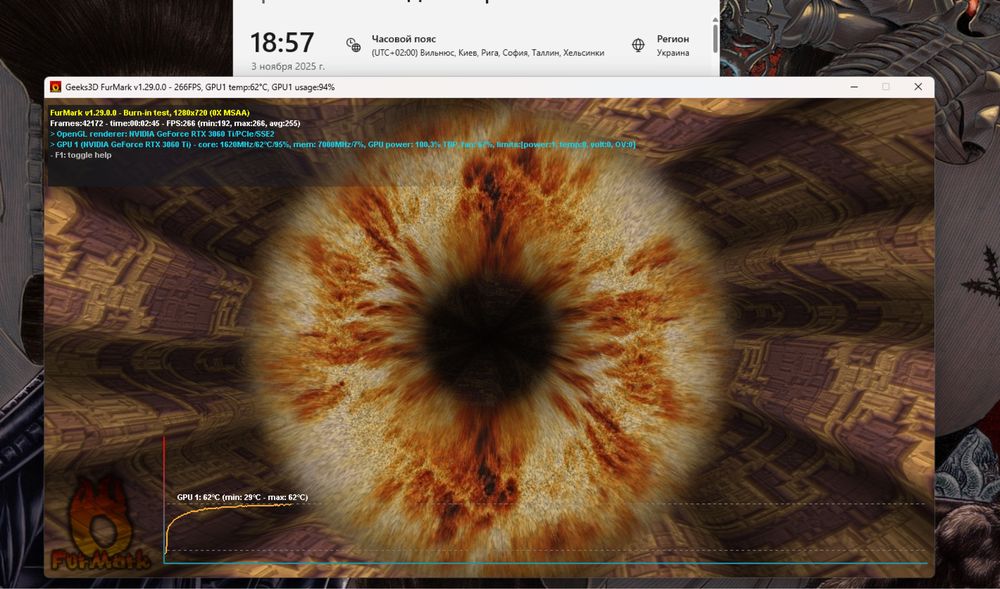Screen dimensions: 1000x589
Task: Click the FurMark app icon in title bar
Action: 55,87
